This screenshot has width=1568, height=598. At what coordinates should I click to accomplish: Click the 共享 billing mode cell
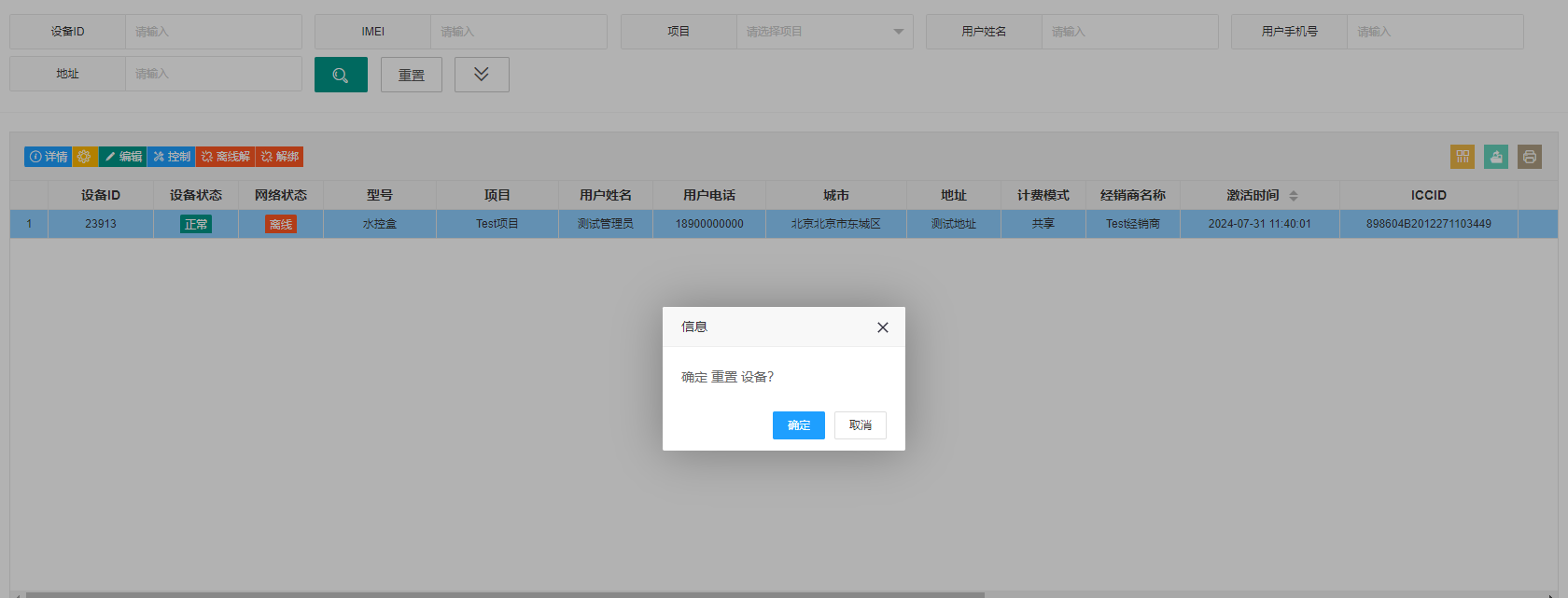1043,224
